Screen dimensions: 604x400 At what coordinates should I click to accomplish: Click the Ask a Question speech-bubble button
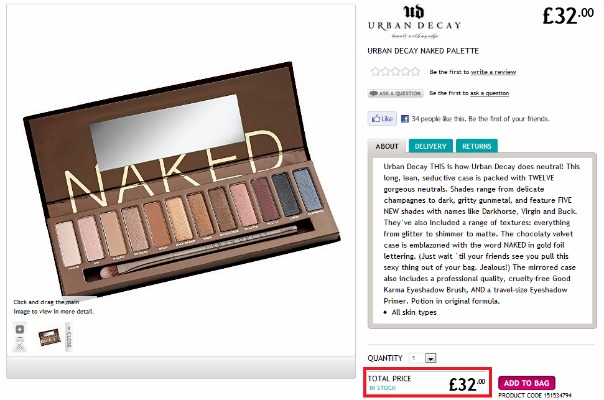coord(396,93)
